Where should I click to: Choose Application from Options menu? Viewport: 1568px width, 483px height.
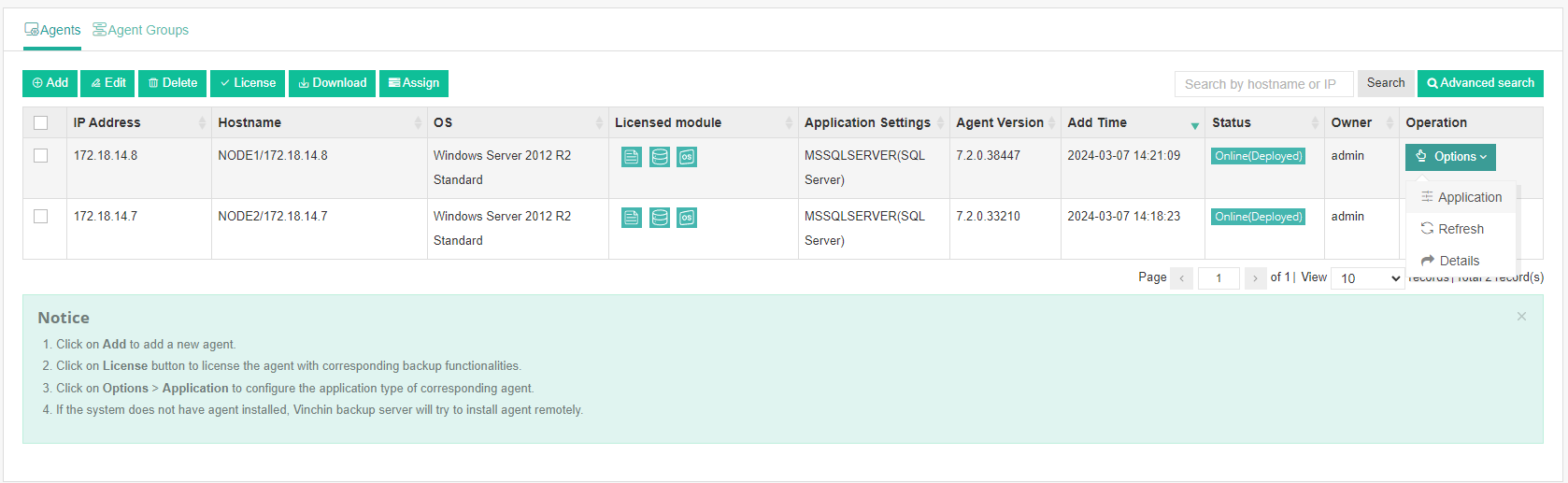point(1461,197)
